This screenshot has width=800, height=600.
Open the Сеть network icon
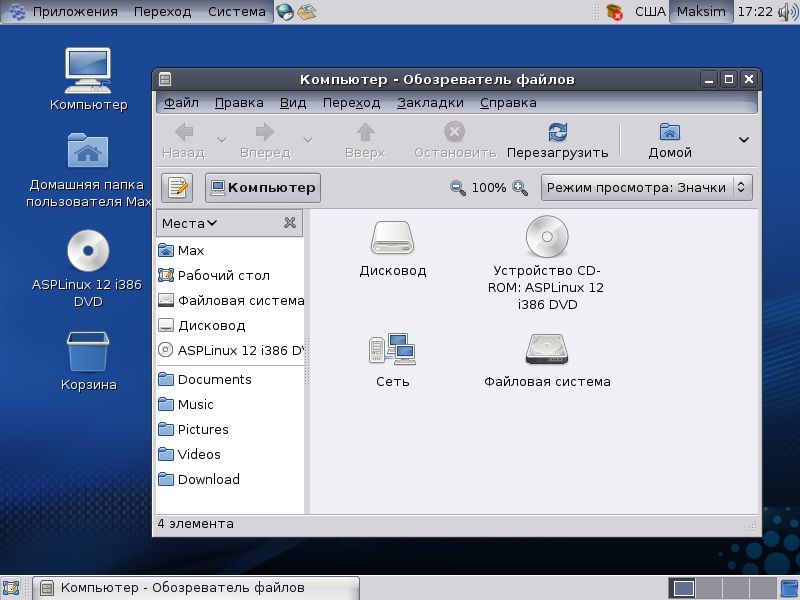click(392, 349)
